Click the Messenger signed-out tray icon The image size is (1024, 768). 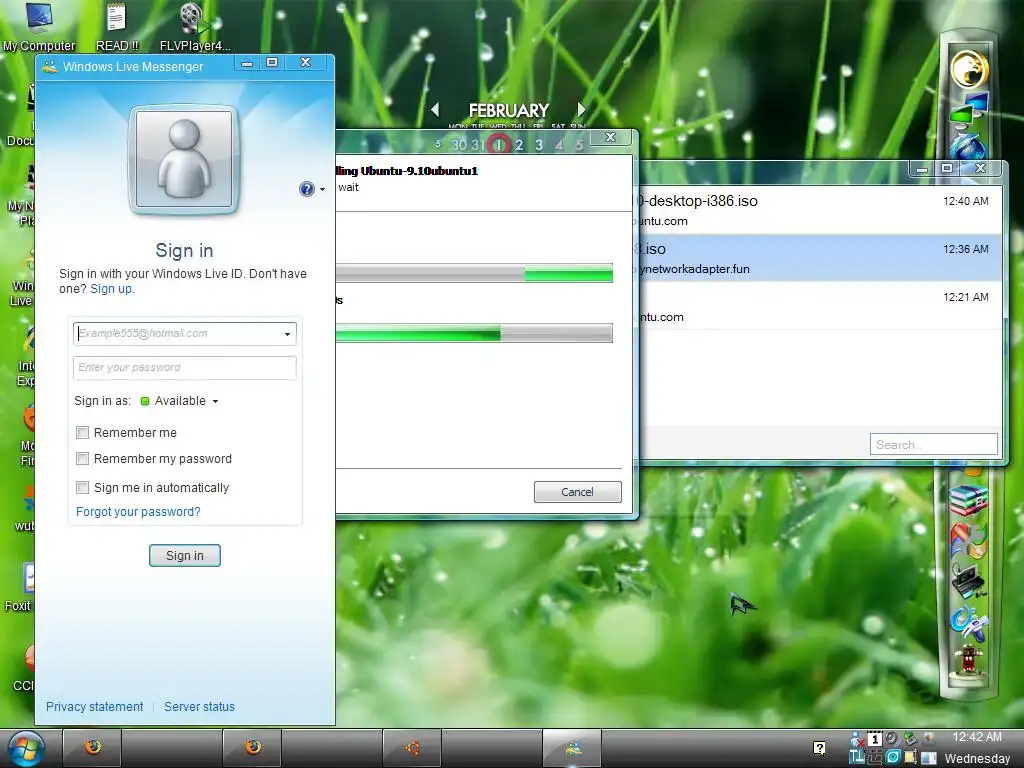point(857,739)
